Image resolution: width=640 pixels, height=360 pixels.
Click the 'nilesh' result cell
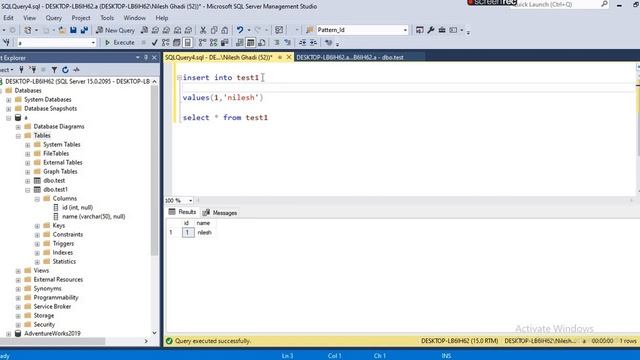pyautogui.click(x=204, y=233)
